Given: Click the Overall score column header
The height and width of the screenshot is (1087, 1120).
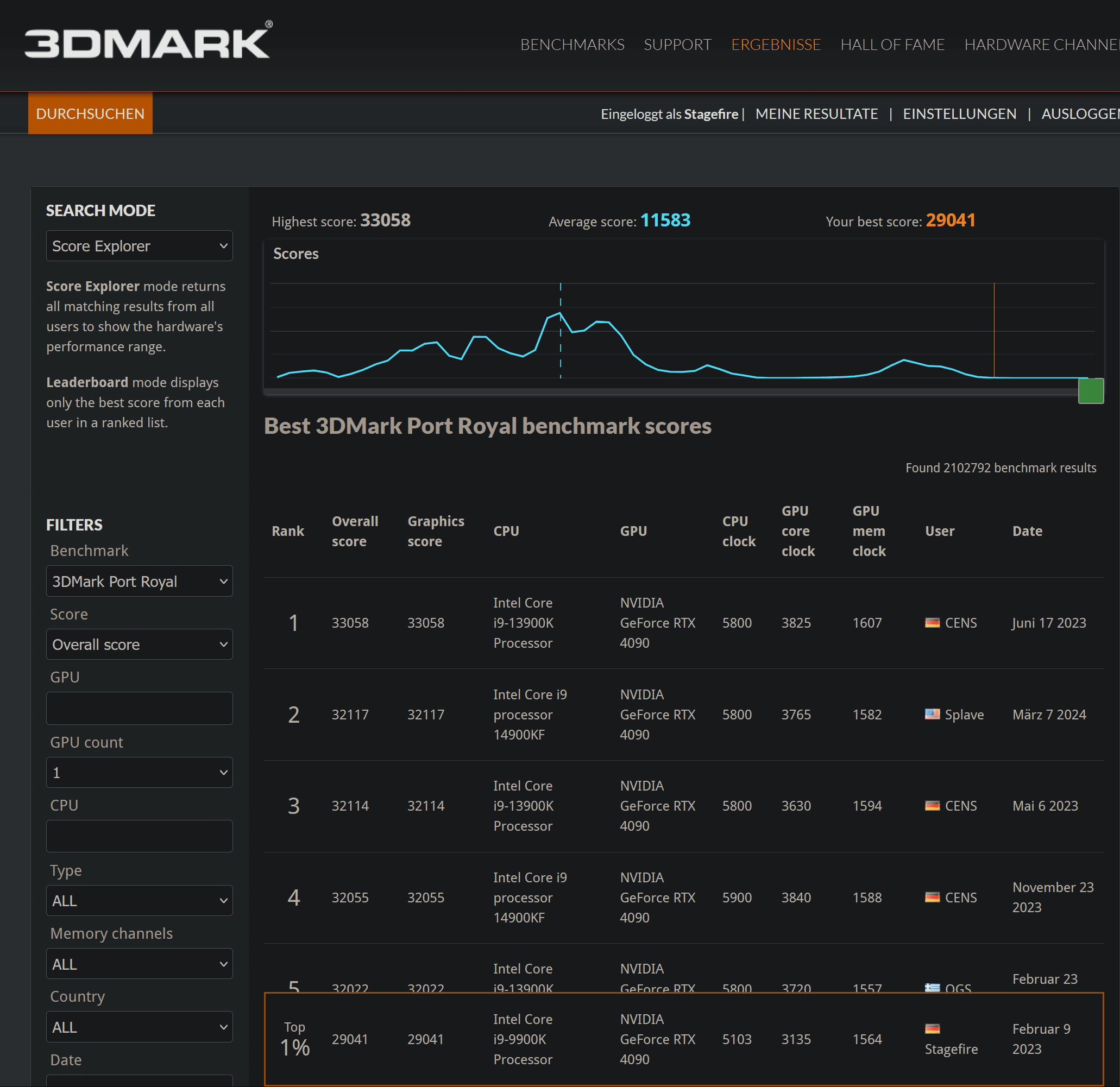Looking at the screenshot, I should 355,531.
